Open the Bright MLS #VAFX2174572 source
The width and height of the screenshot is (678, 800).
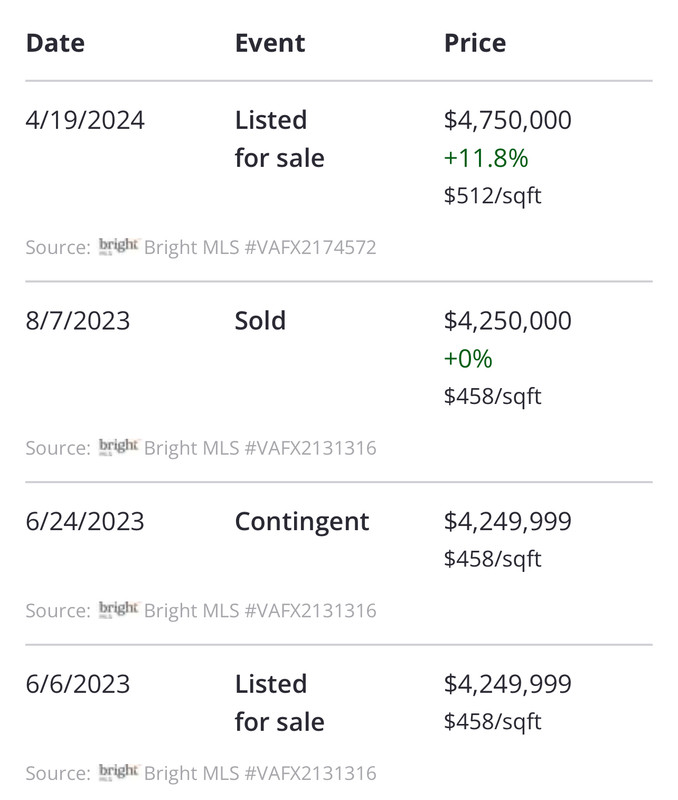point(260,247)
